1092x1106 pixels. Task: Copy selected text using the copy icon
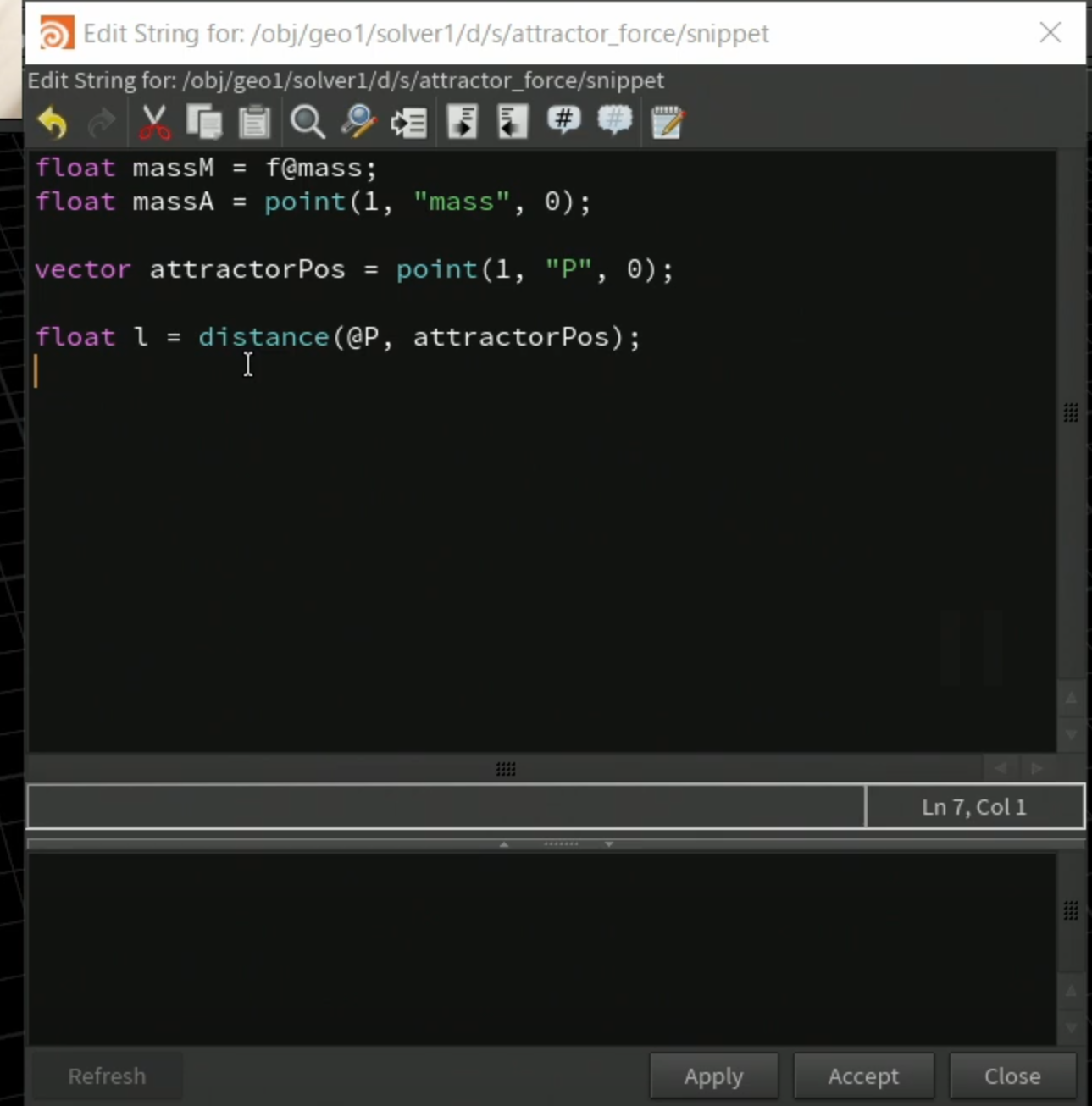coord(204,123)
